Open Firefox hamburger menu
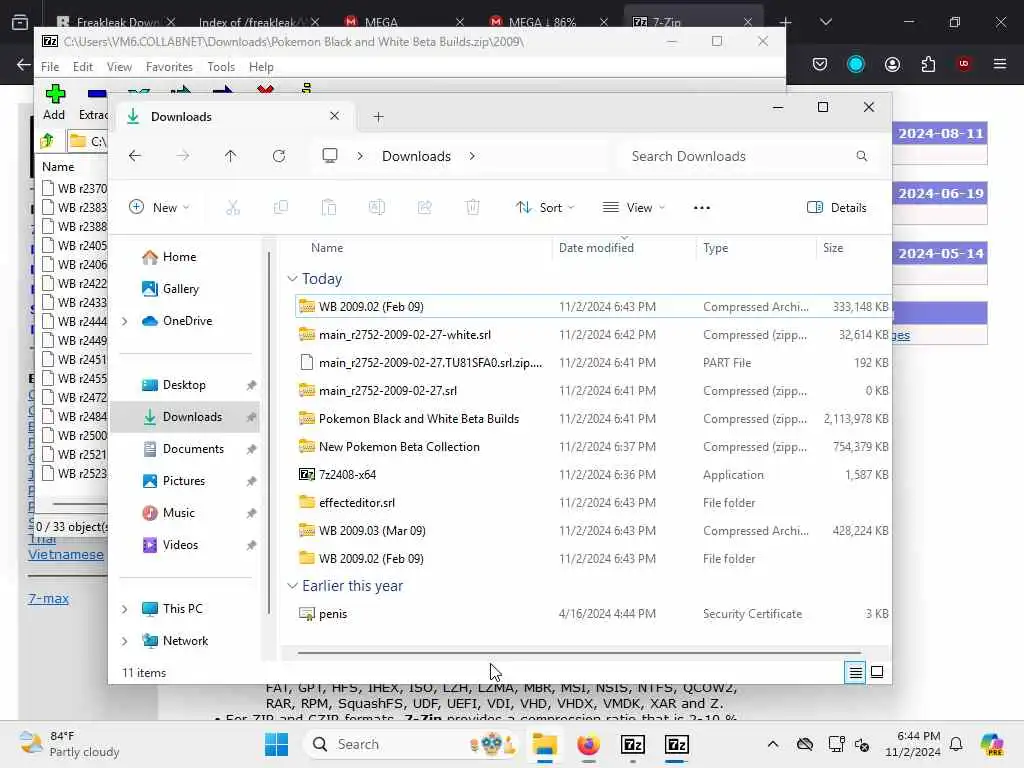This screenshot has width=1024, height=768. pos(1000,64)
